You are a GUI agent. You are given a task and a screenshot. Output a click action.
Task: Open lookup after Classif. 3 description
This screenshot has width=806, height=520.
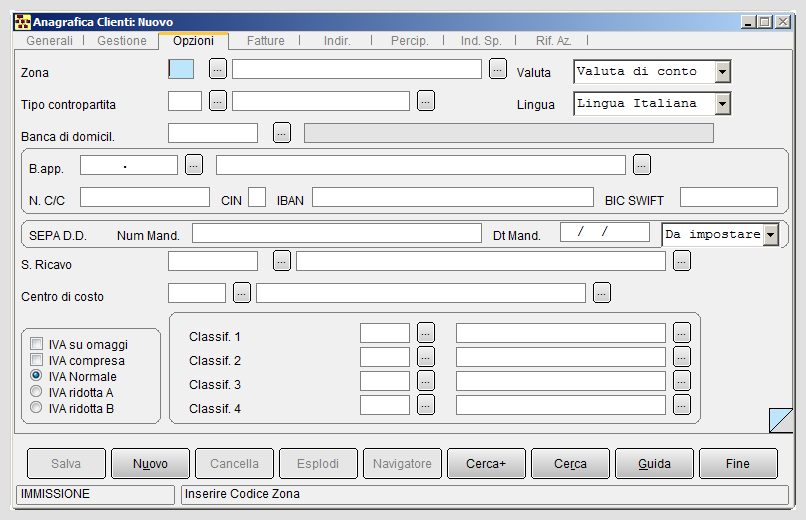[682, 381]
